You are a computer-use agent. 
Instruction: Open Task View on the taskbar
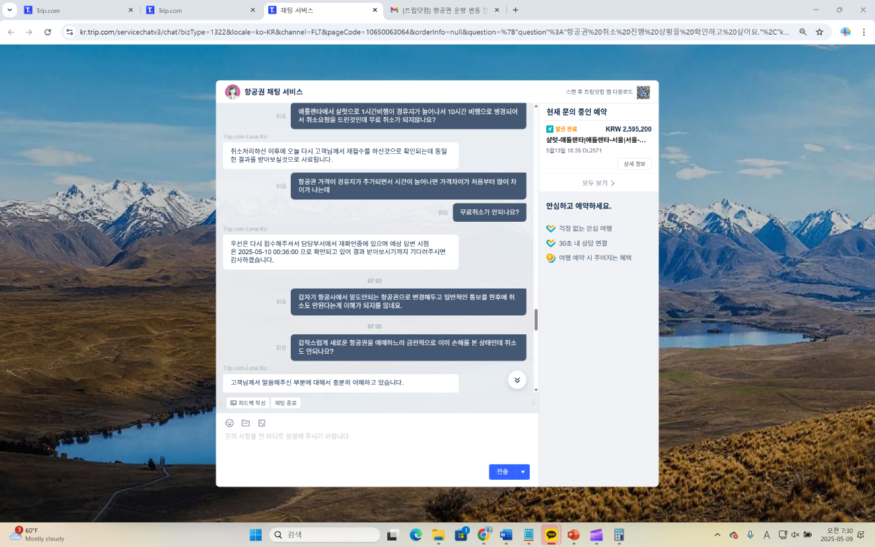tap(392, 535)
